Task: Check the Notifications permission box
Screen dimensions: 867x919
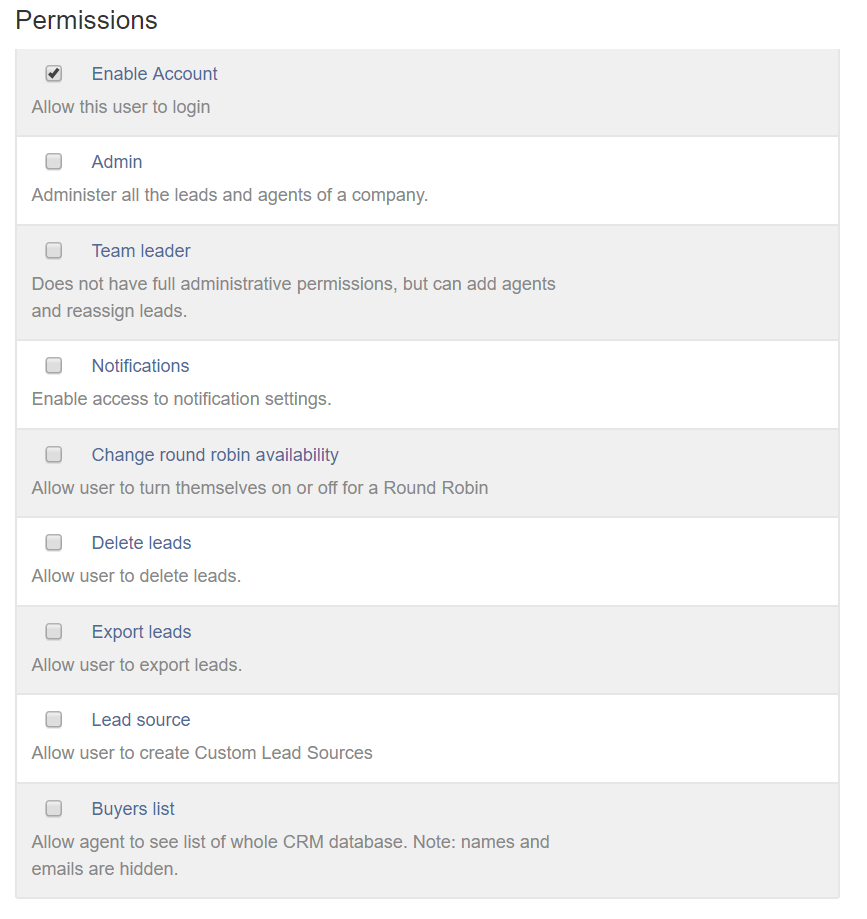Action: (54, 366)
